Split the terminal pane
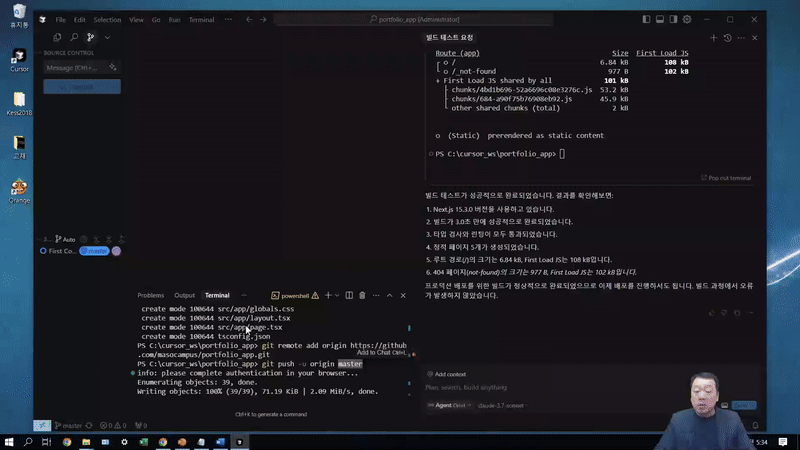Screen dimensions: 800x450 click(x=349, y=295)
